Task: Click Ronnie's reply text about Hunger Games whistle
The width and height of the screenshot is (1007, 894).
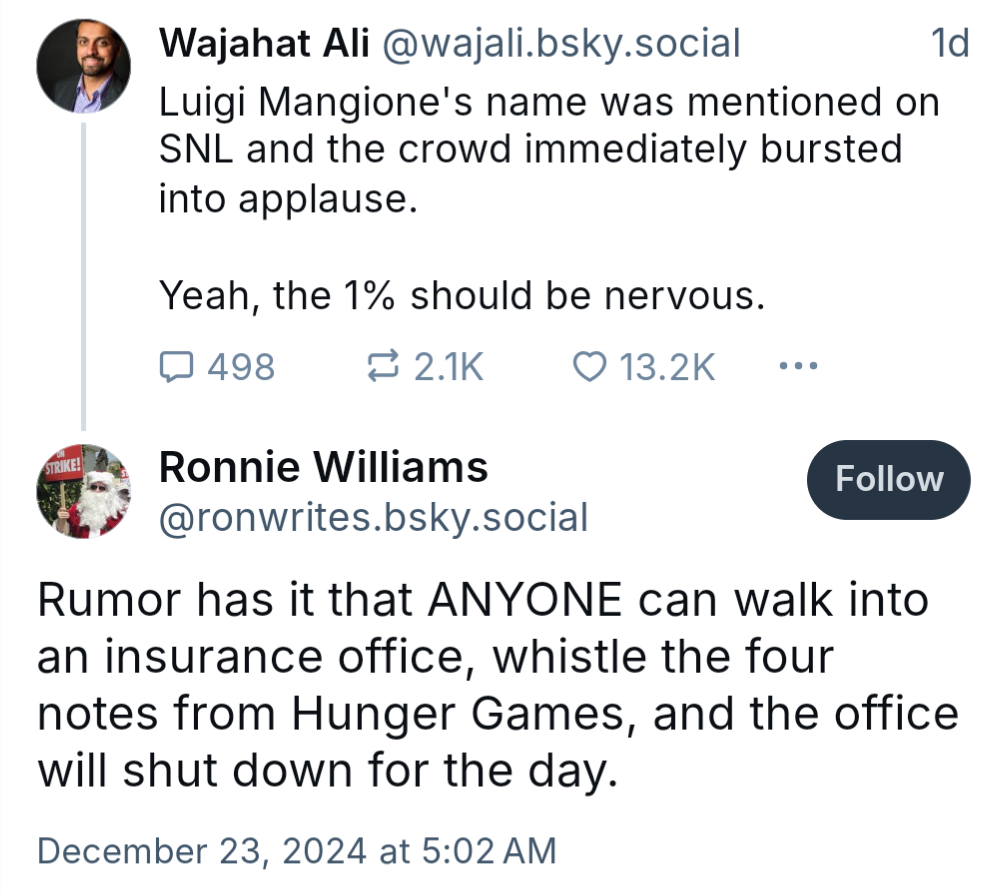Action: 497,686
